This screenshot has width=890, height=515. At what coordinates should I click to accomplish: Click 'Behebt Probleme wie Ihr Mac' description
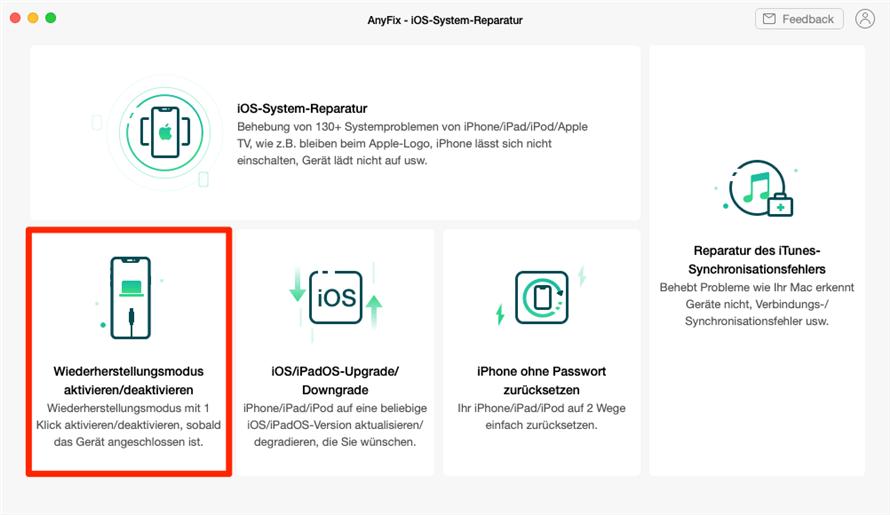pos(757,304)
